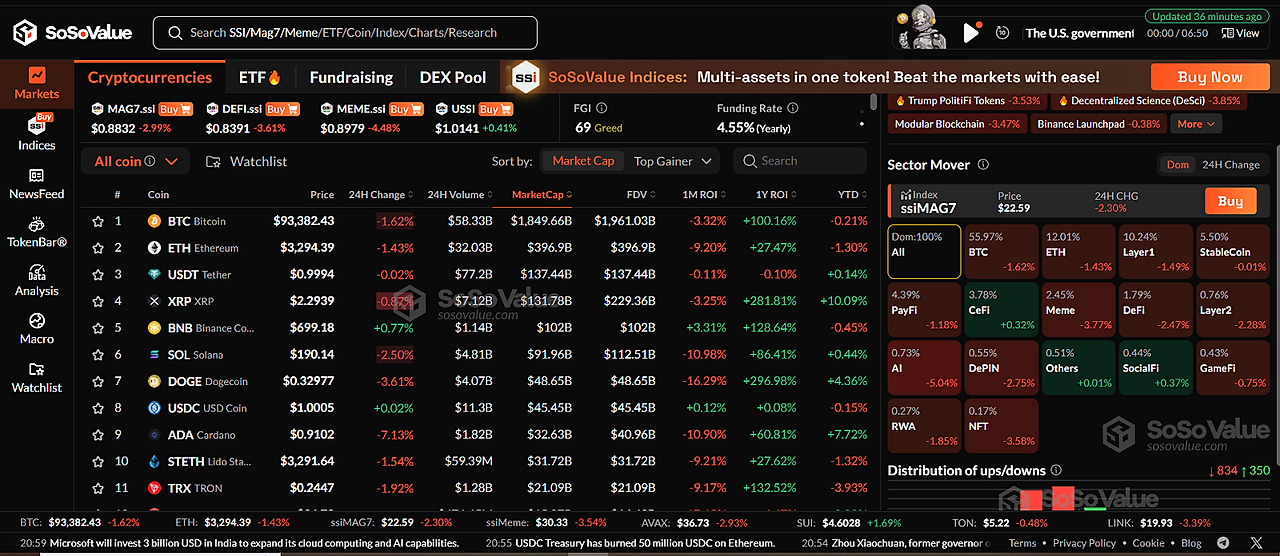Click the SoSoValue logo
Screen dimensions: 1280x556
[x=72, y=32]
